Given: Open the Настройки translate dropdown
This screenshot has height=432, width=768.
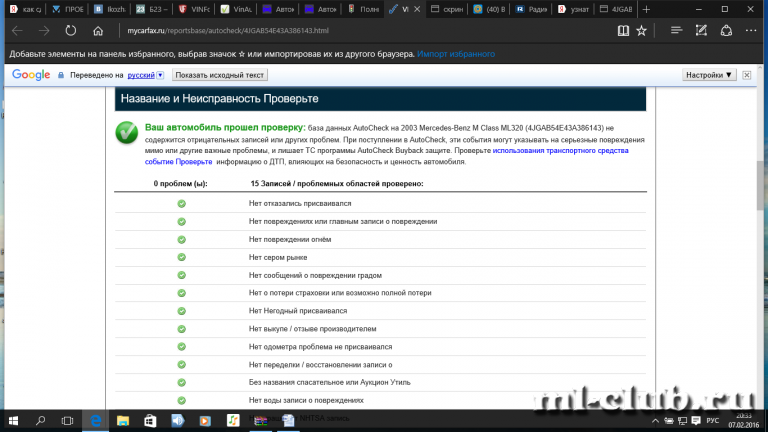Looking at the screenshot, I should [710, 75].
